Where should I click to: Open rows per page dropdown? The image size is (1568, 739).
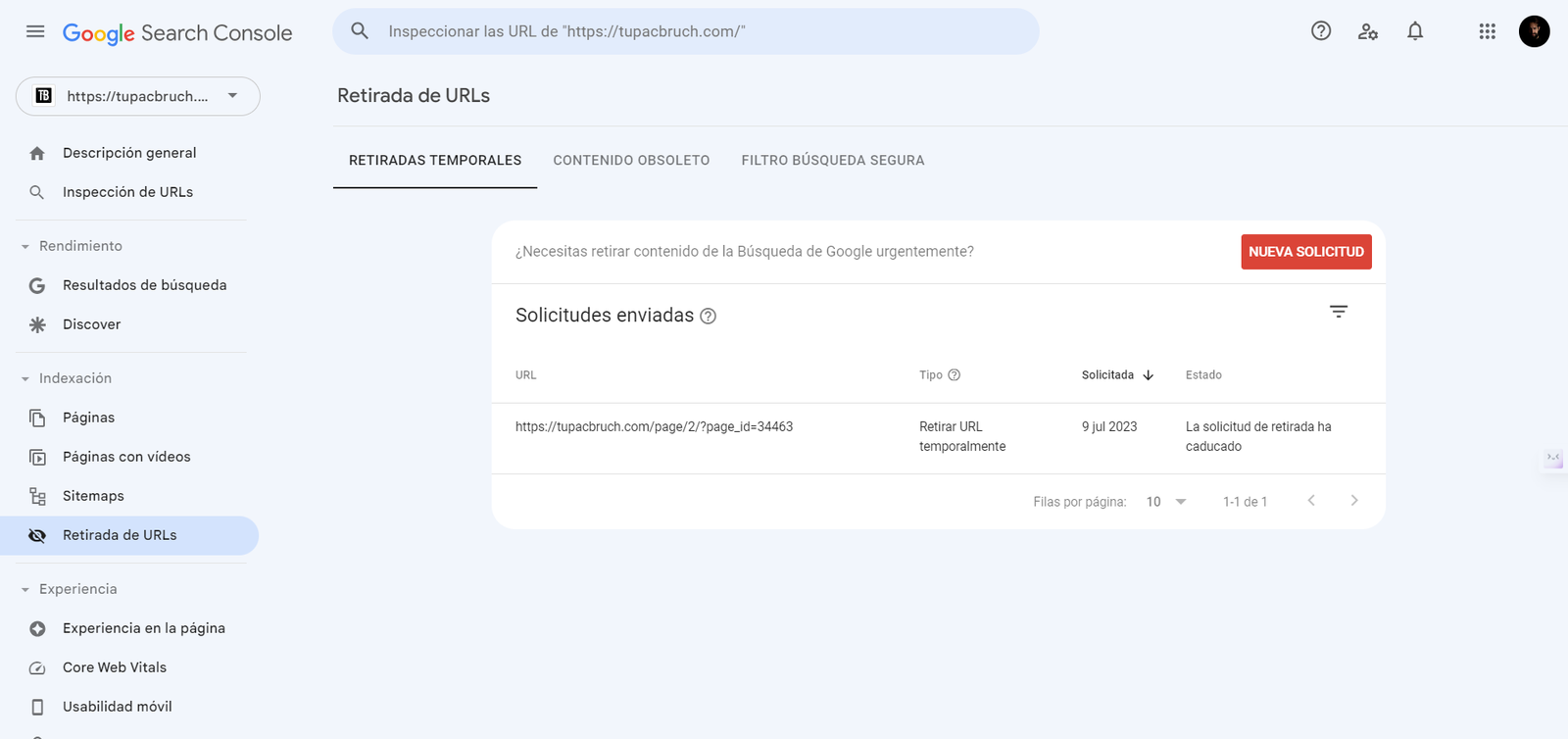pos(1166,502)
